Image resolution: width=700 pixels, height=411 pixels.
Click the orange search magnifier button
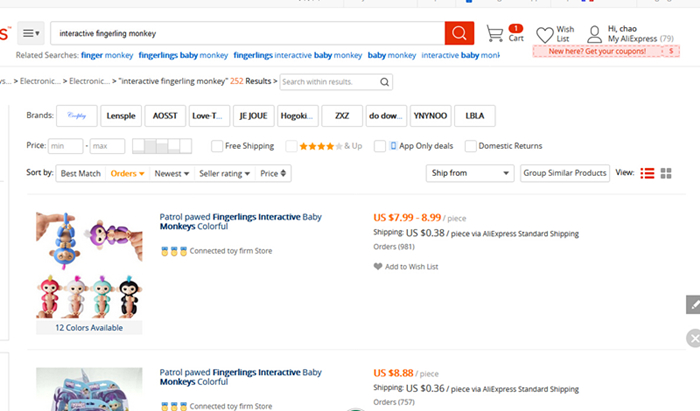point(459,33)
